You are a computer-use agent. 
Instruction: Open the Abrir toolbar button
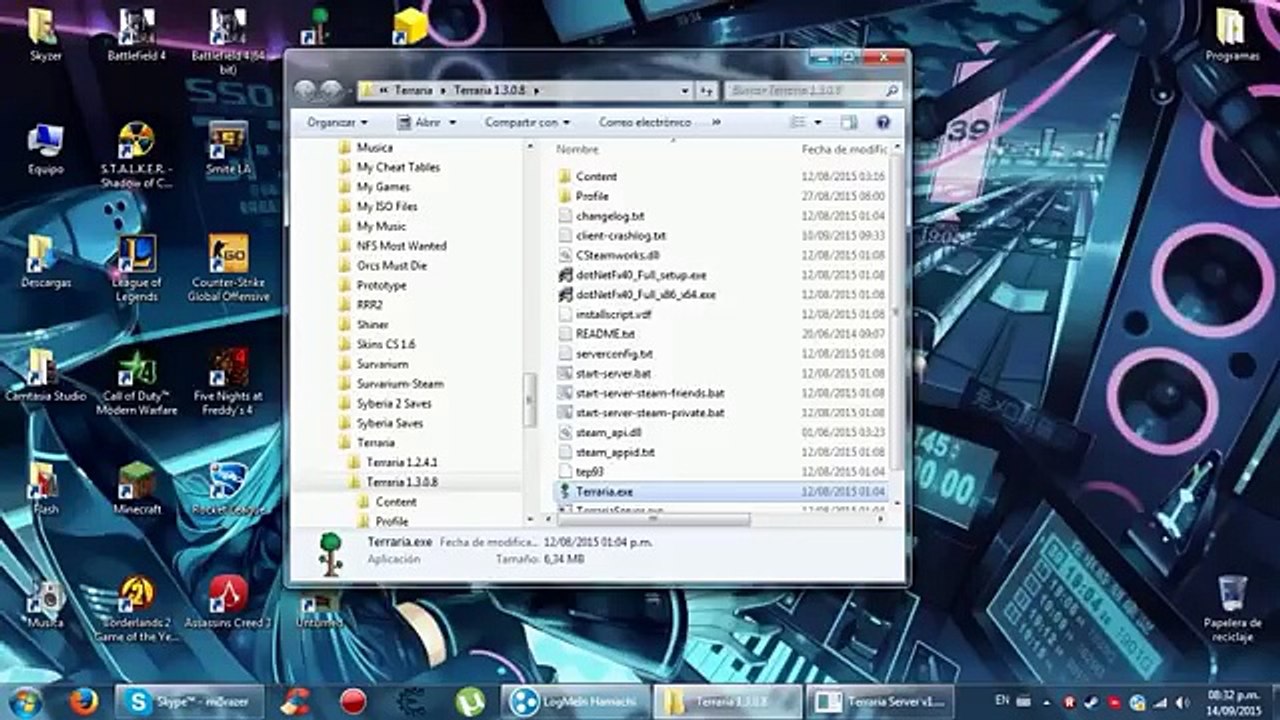[x=418, y=122]
